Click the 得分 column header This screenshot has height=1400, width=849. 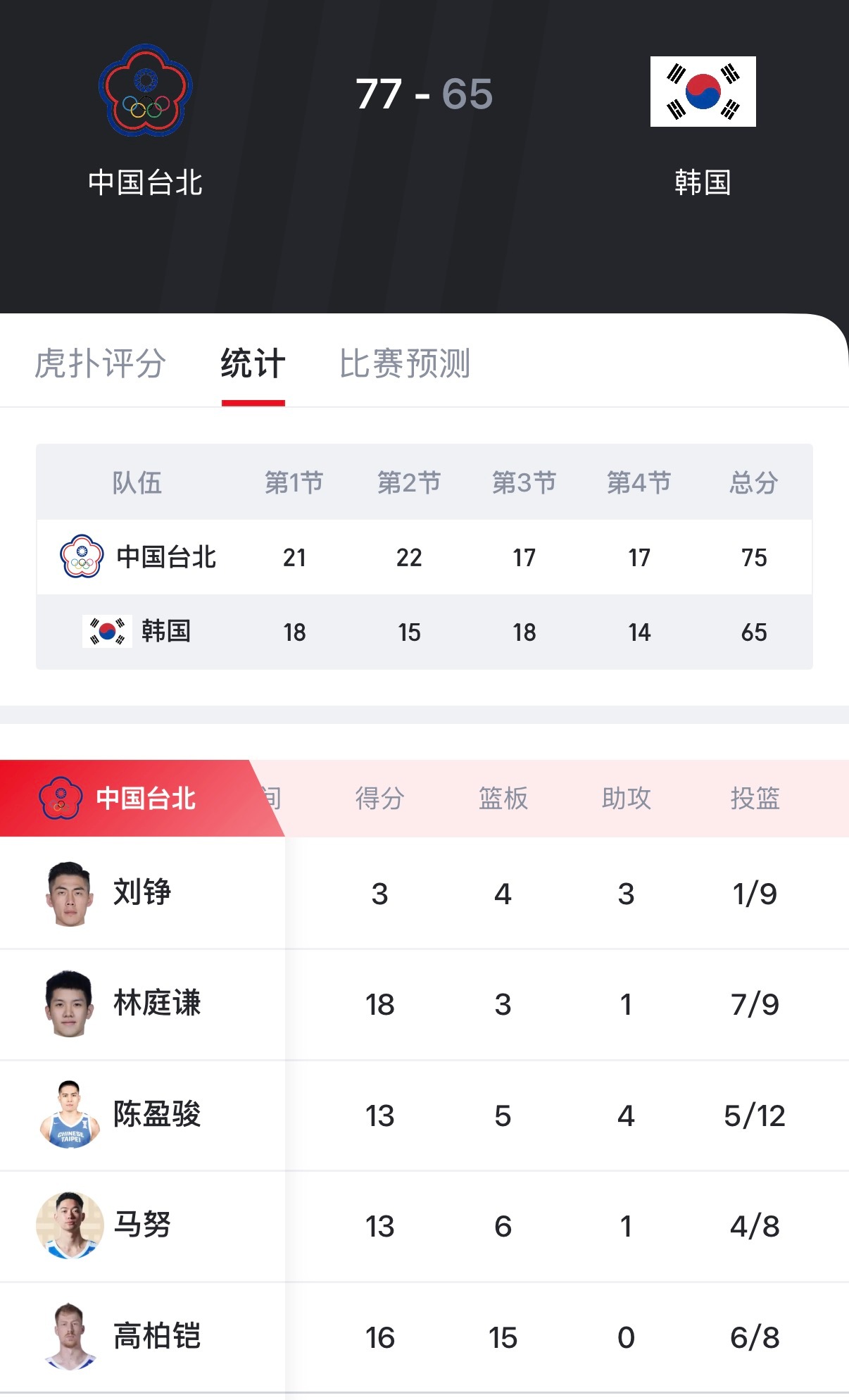click(379, 797)
